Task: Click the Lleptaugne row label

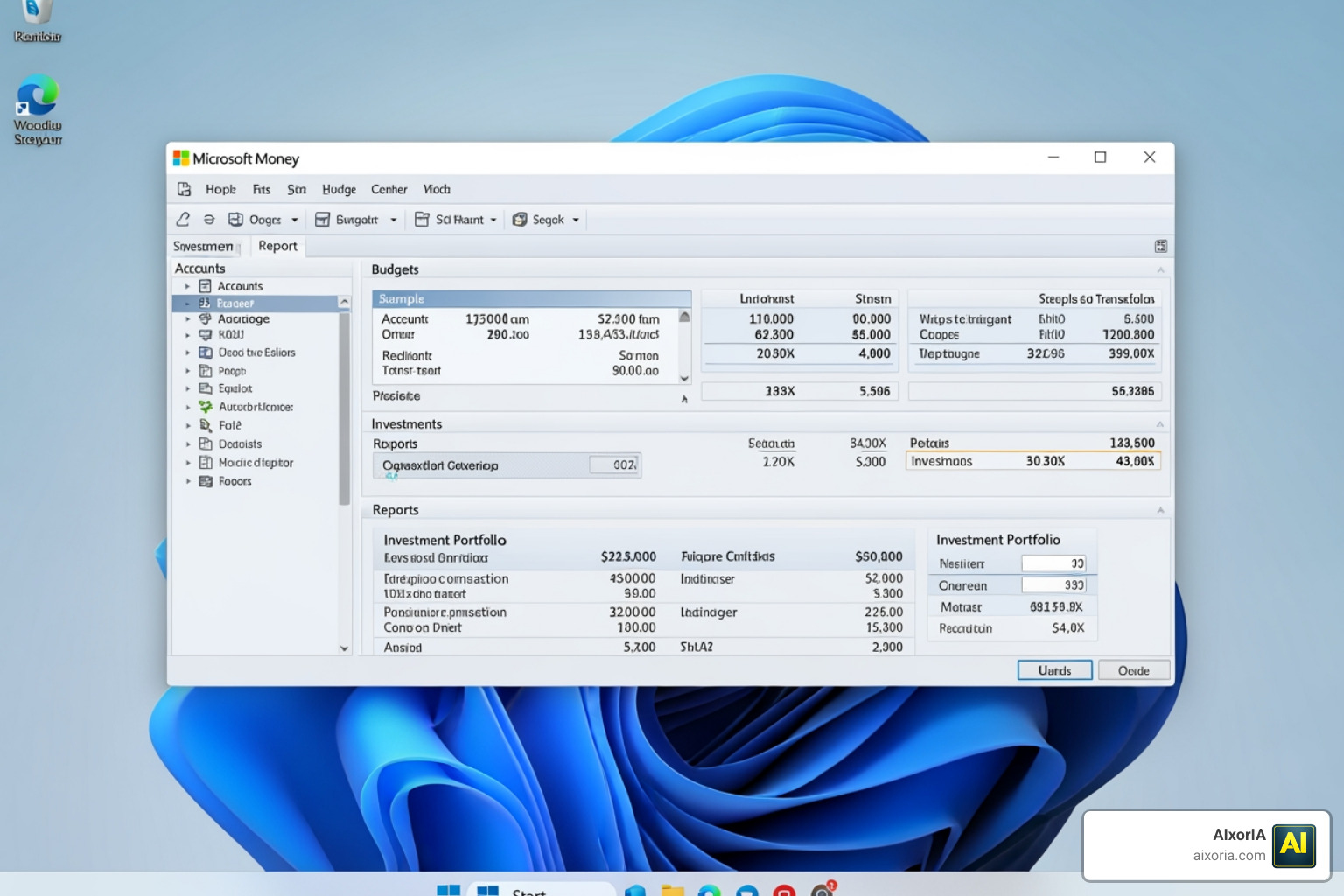Action: tap(949, 353)
